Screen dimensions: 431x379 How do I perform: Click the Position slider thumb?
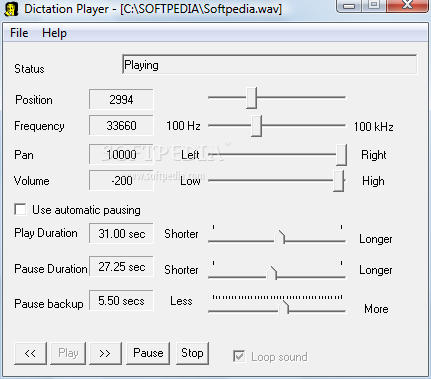(x=252, y=98)
